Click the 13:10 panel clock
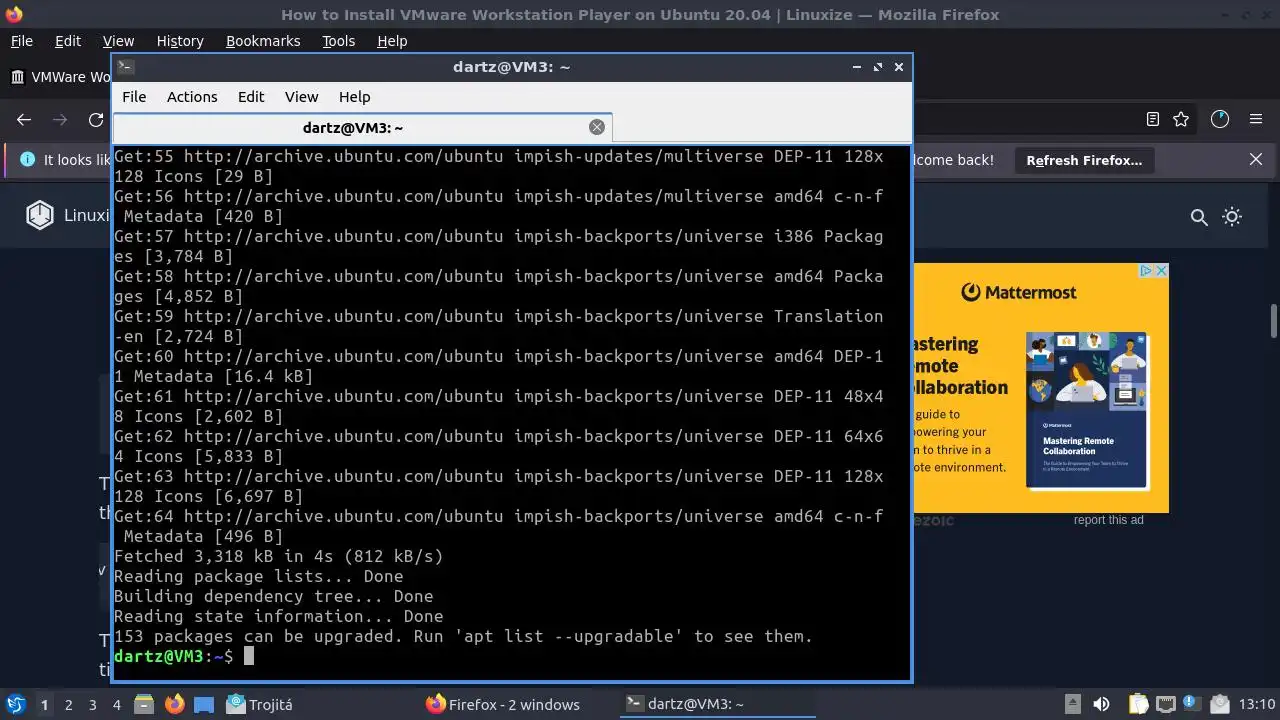Image resolution: width=1280 pixels, height=720 pixels. pos(1257,704)
